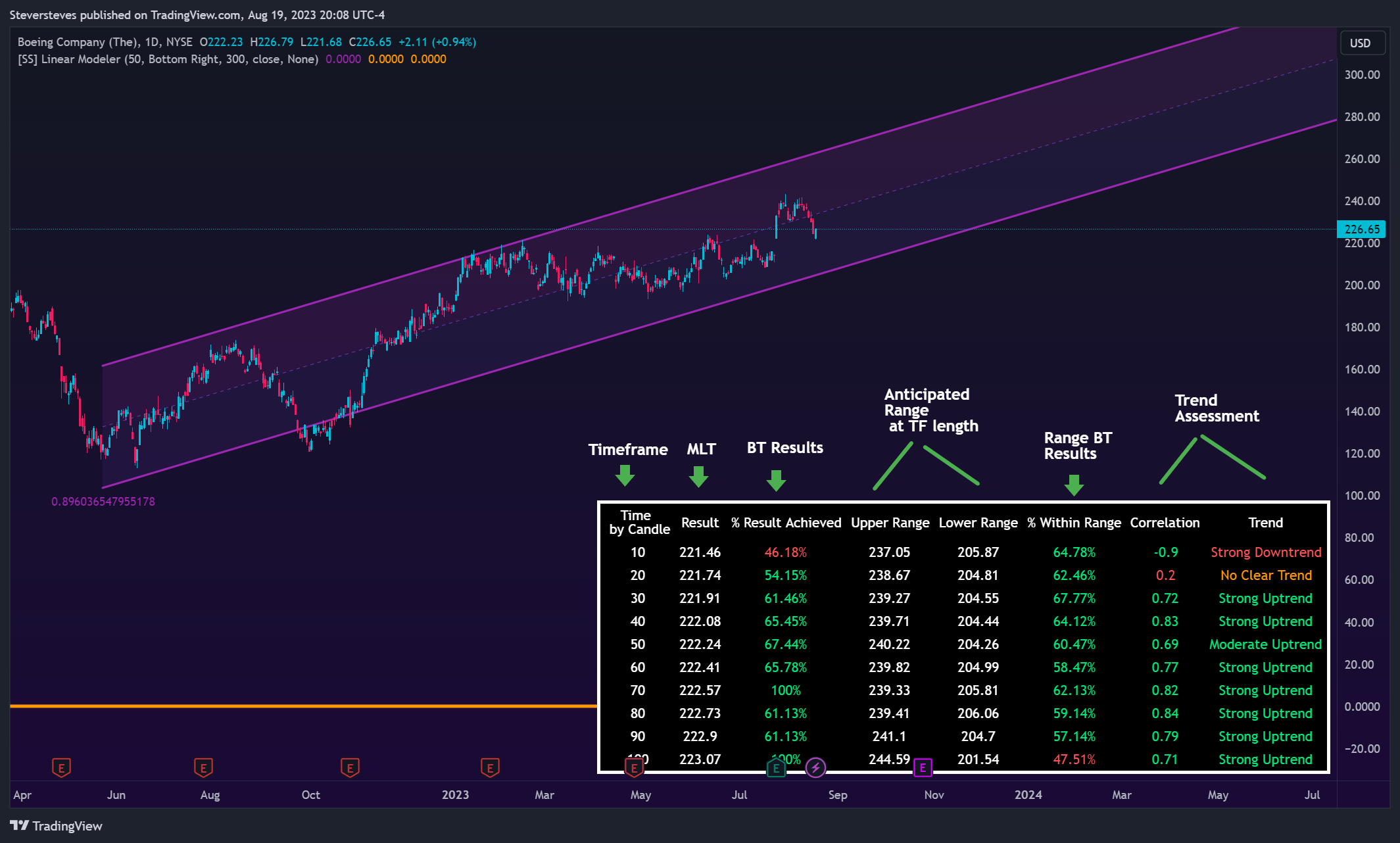Click the 100.00 price axis label
This screenshot has width=1400, height=843.
point(1362,495)
